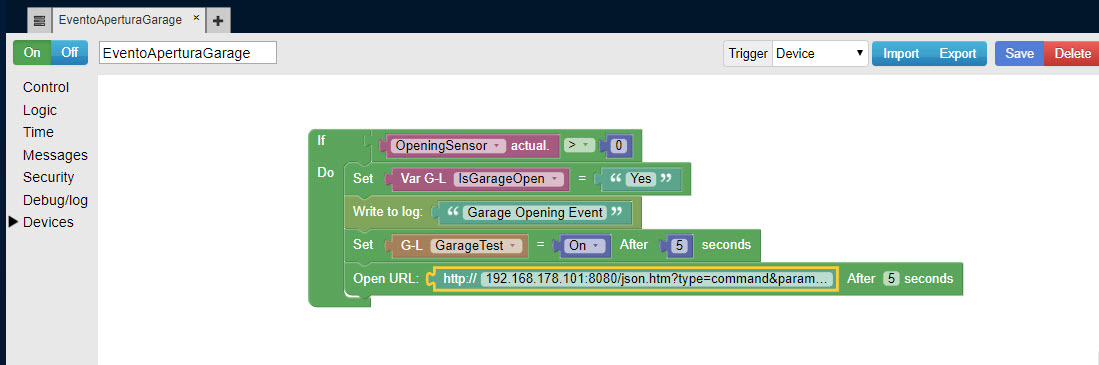Click the Export button
Screen dimensions: 1099x365
point(957,53)
